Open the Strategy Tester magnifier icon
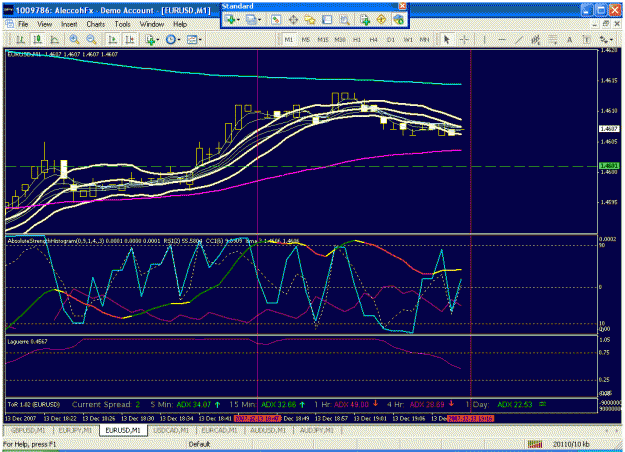The image size is (625, 452). coord(344,20)
